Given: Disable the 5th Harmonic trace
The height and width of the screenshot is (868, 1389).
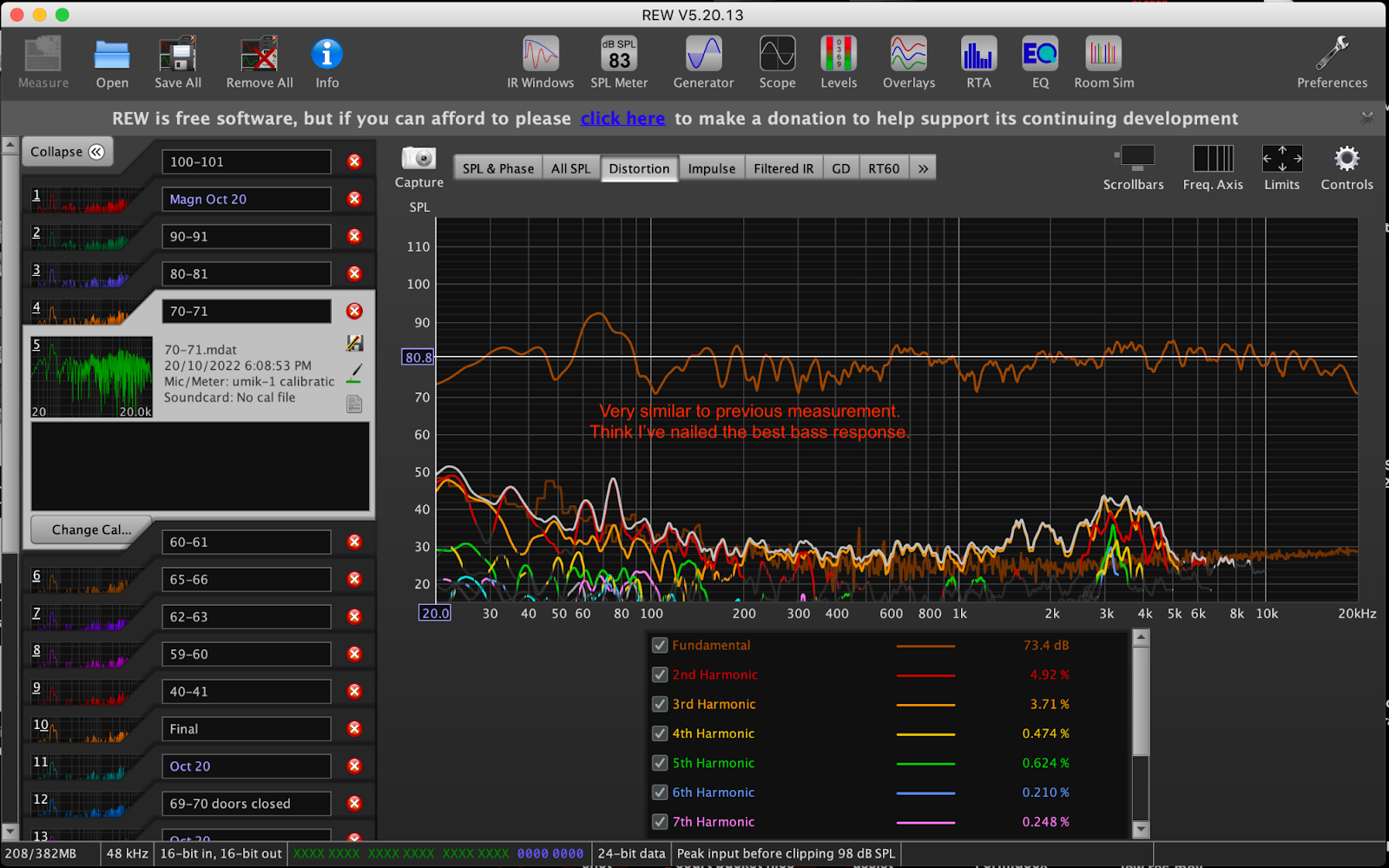Looking at the screenshot, I should [x=660, y=763].
